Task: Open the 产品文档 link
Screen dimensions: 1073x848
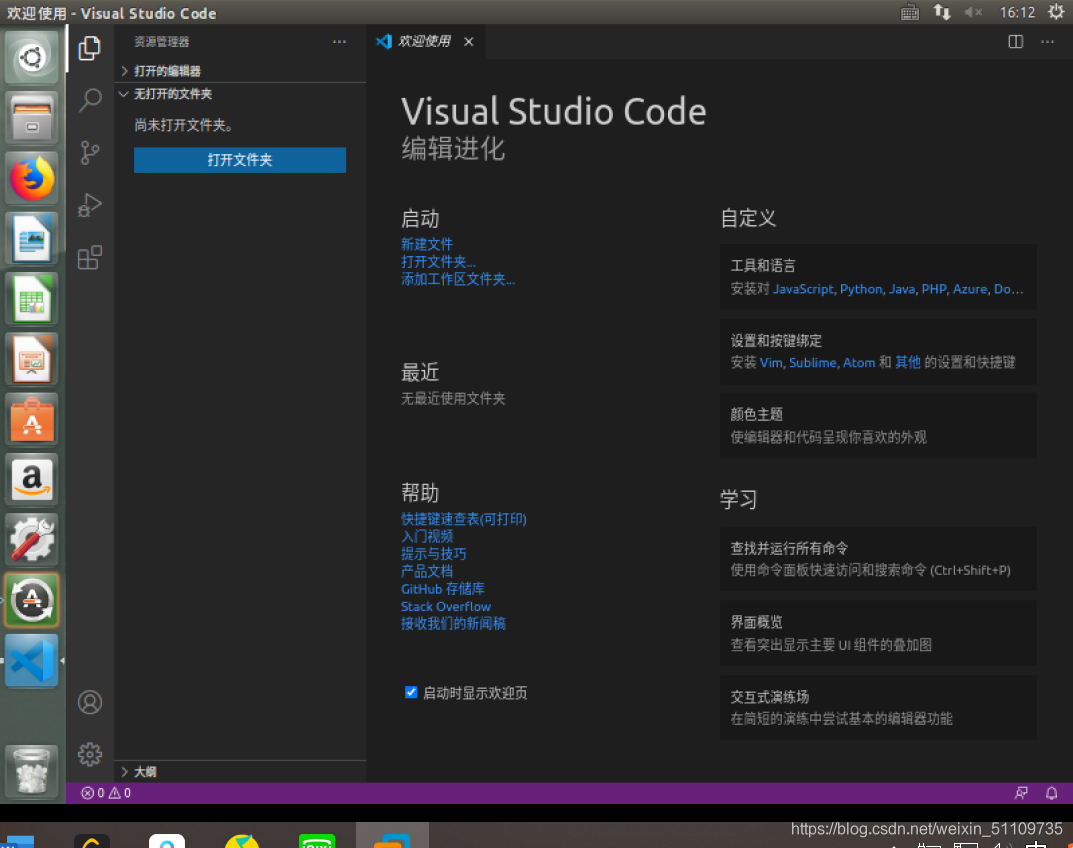Action: [x=427, y=571]
